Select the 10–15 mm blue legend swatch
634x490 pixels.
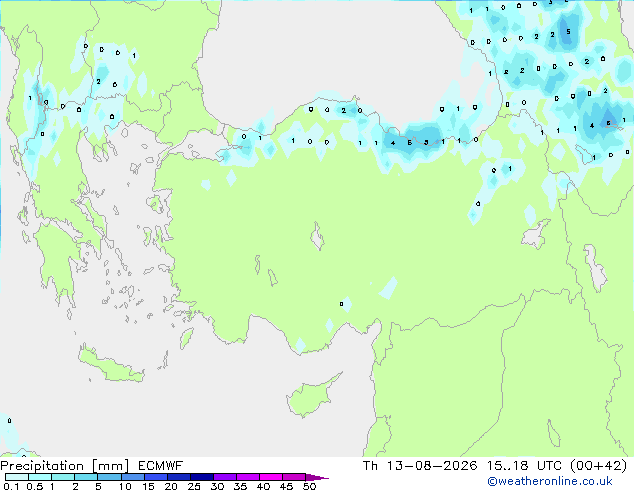click(x=132, y=477)
